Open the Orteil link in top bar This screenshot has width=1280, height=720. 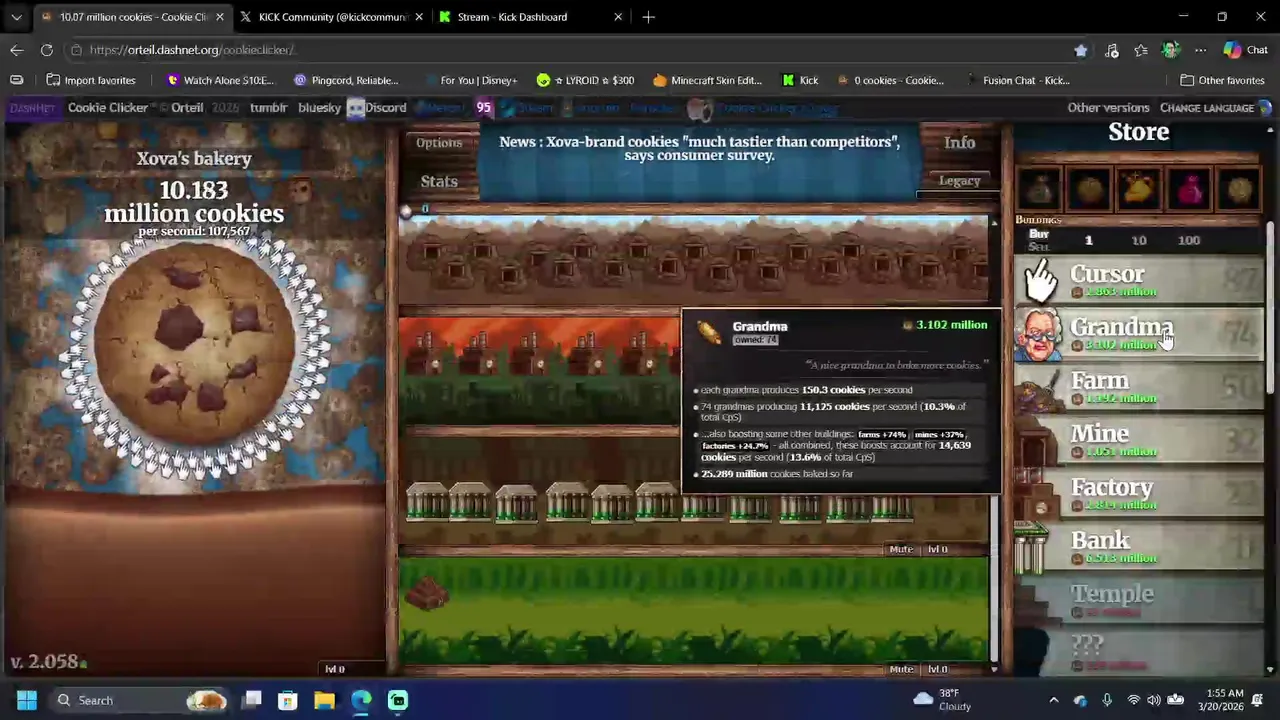[x=187, y=108]
